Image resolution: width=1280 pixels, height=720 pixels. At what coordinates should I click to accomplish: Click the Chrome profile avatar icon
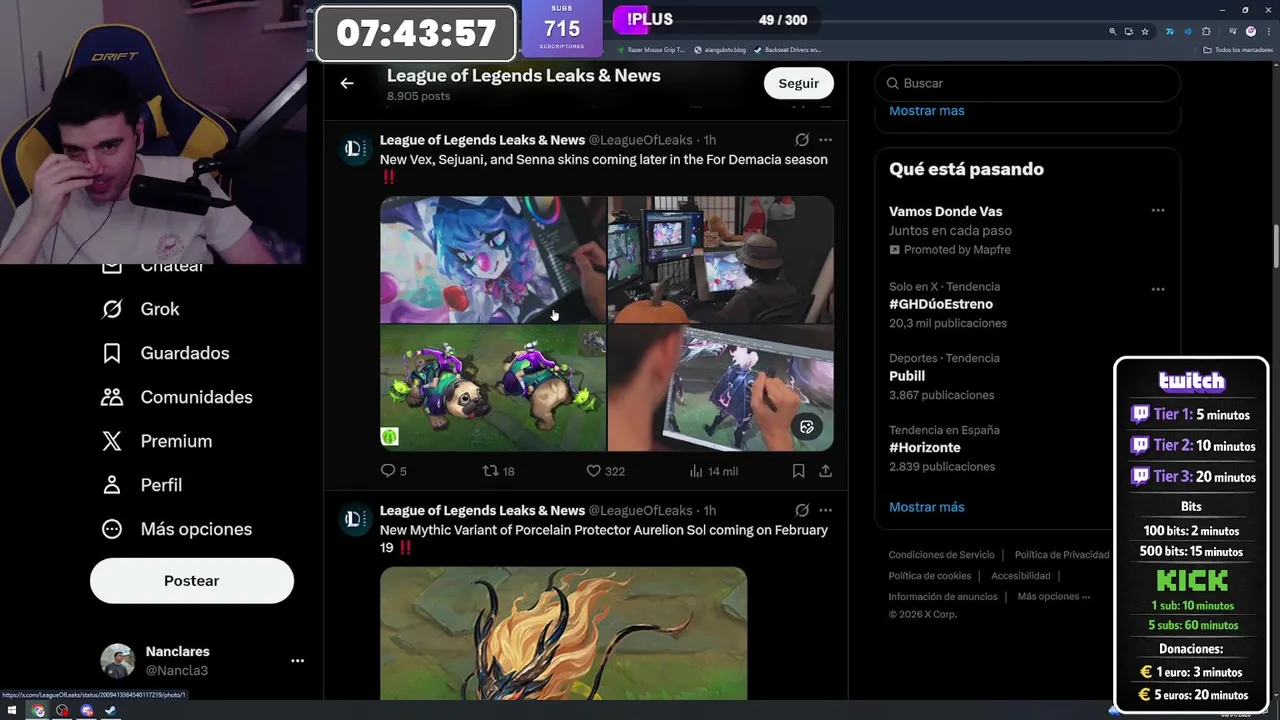pyautogui.click(x=1251, y=31)
